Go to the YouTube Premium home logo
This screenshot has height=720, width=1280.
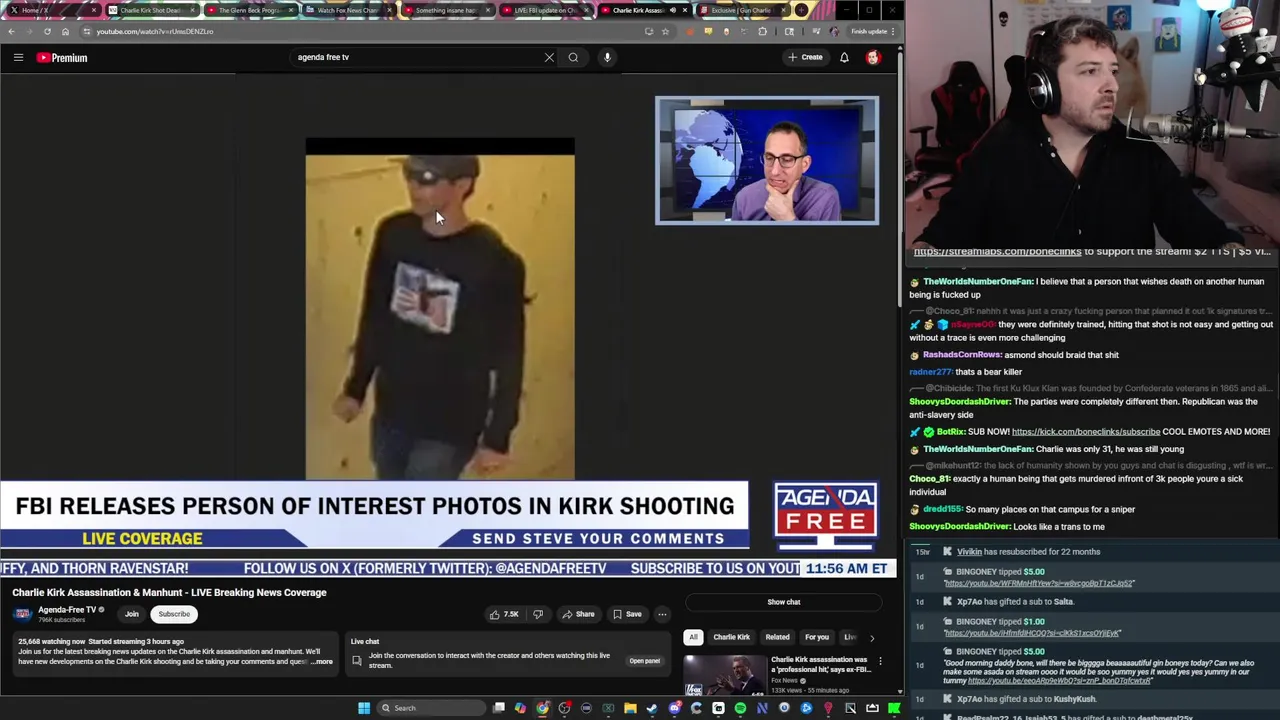(x=62, y=58)
